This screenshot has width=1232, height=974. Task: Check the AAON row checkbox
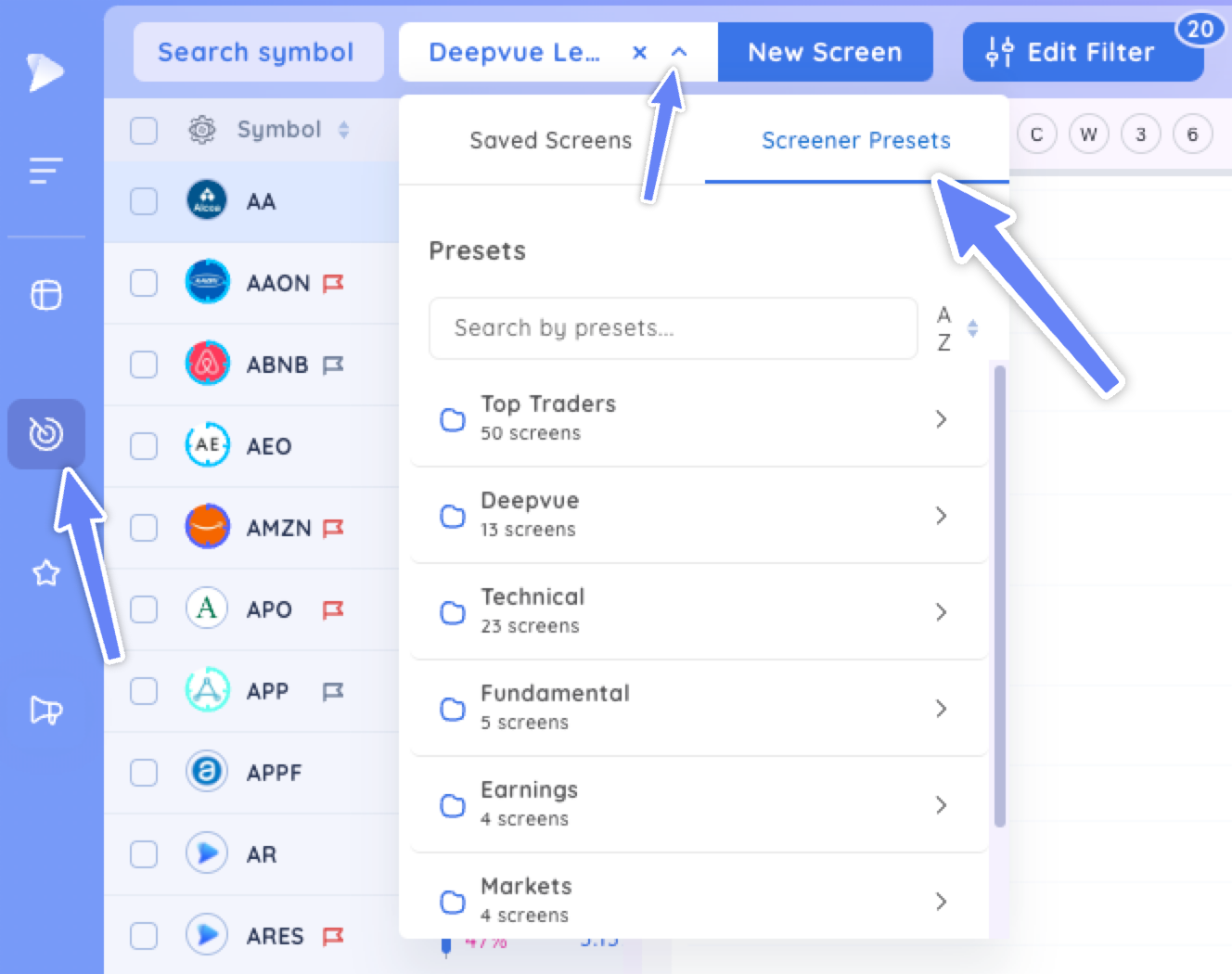144,283
